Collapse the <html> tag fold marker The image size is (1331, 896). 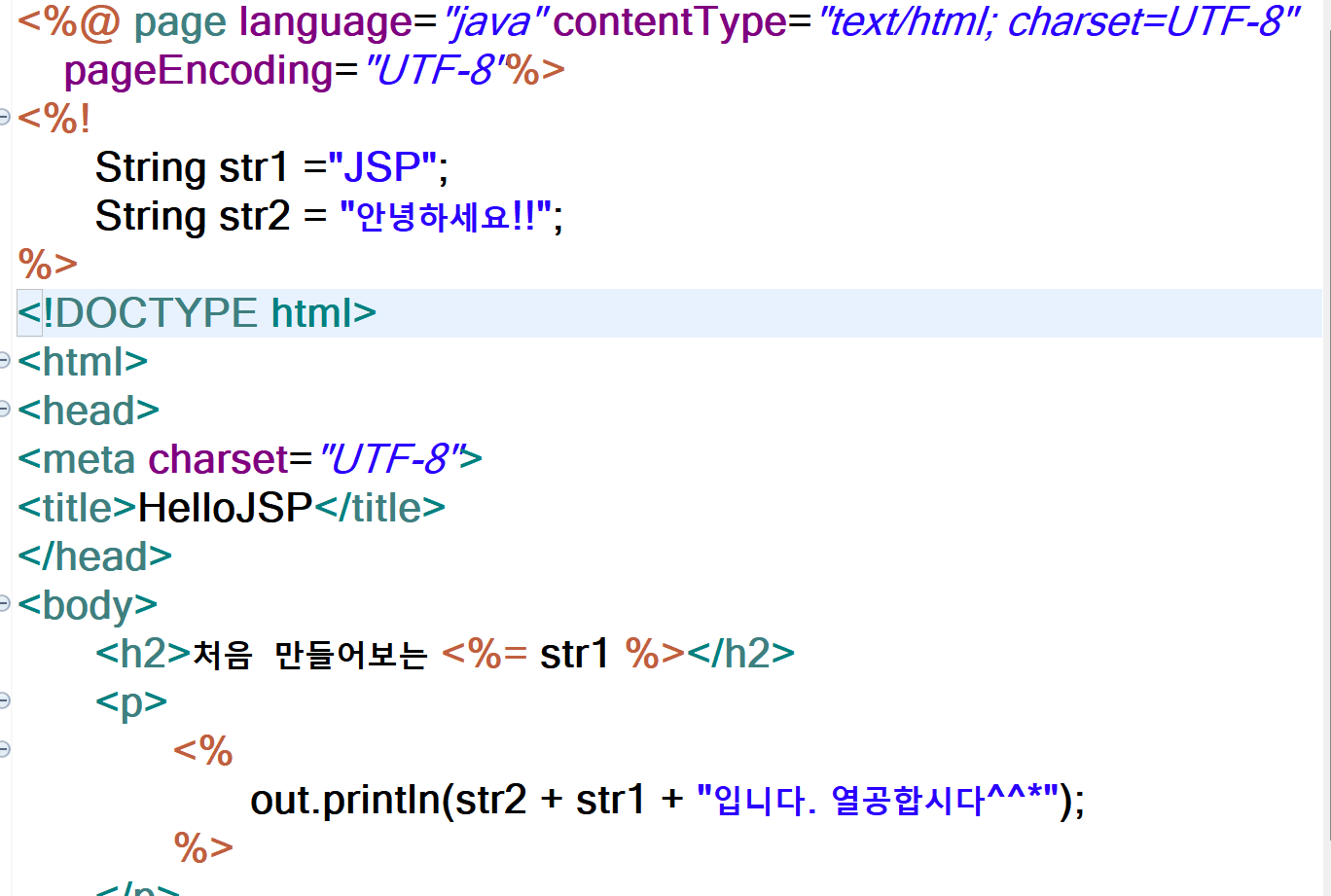point(4,361)
